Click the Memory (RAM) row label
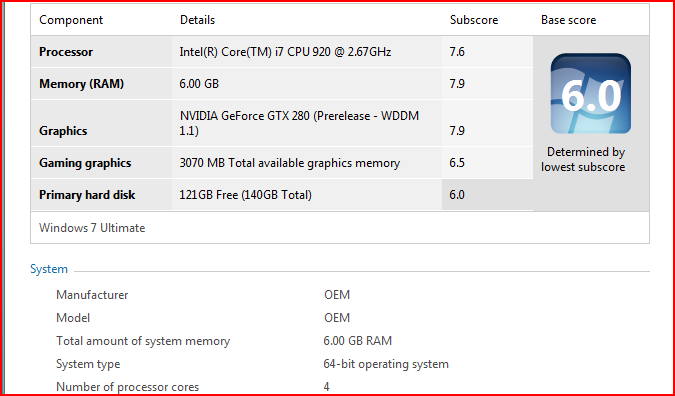Image resolution: width=675 pixels, height=396 pixels. (81, 84)
